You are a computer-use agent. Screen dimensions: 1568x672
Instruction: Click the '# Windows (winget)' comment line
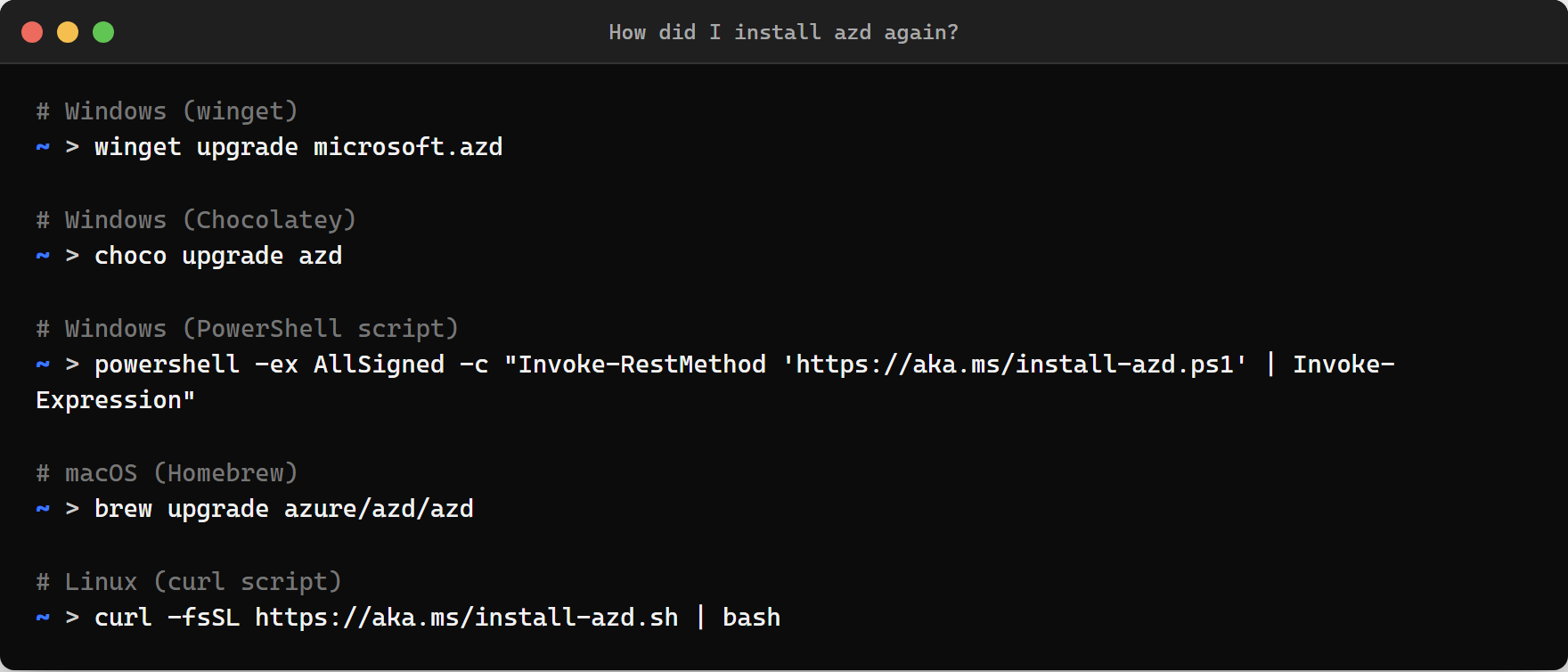tap(166, 111)
